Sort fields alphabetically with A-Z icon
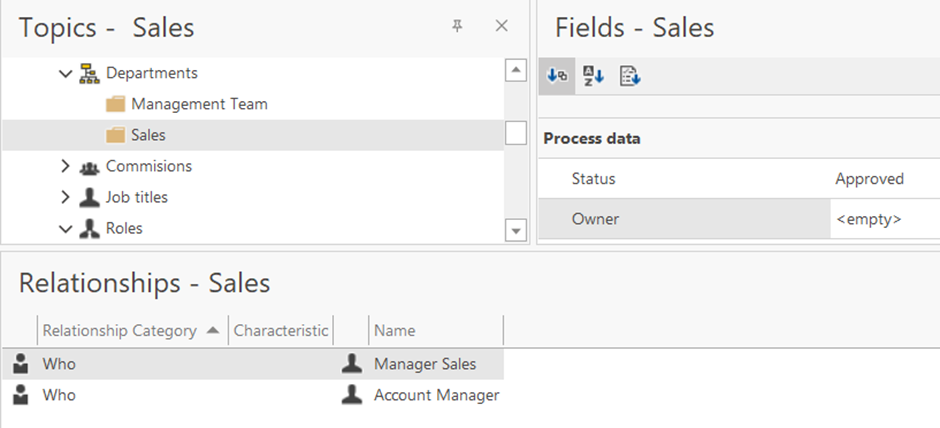Viewport: 940px width, 428px height. [594, 76]
